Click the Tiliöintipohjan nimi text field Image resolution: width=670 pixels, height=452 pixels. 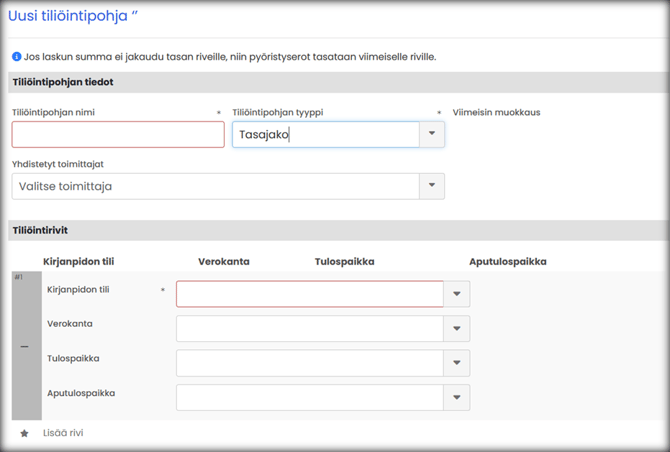click(x=118, y=135)
